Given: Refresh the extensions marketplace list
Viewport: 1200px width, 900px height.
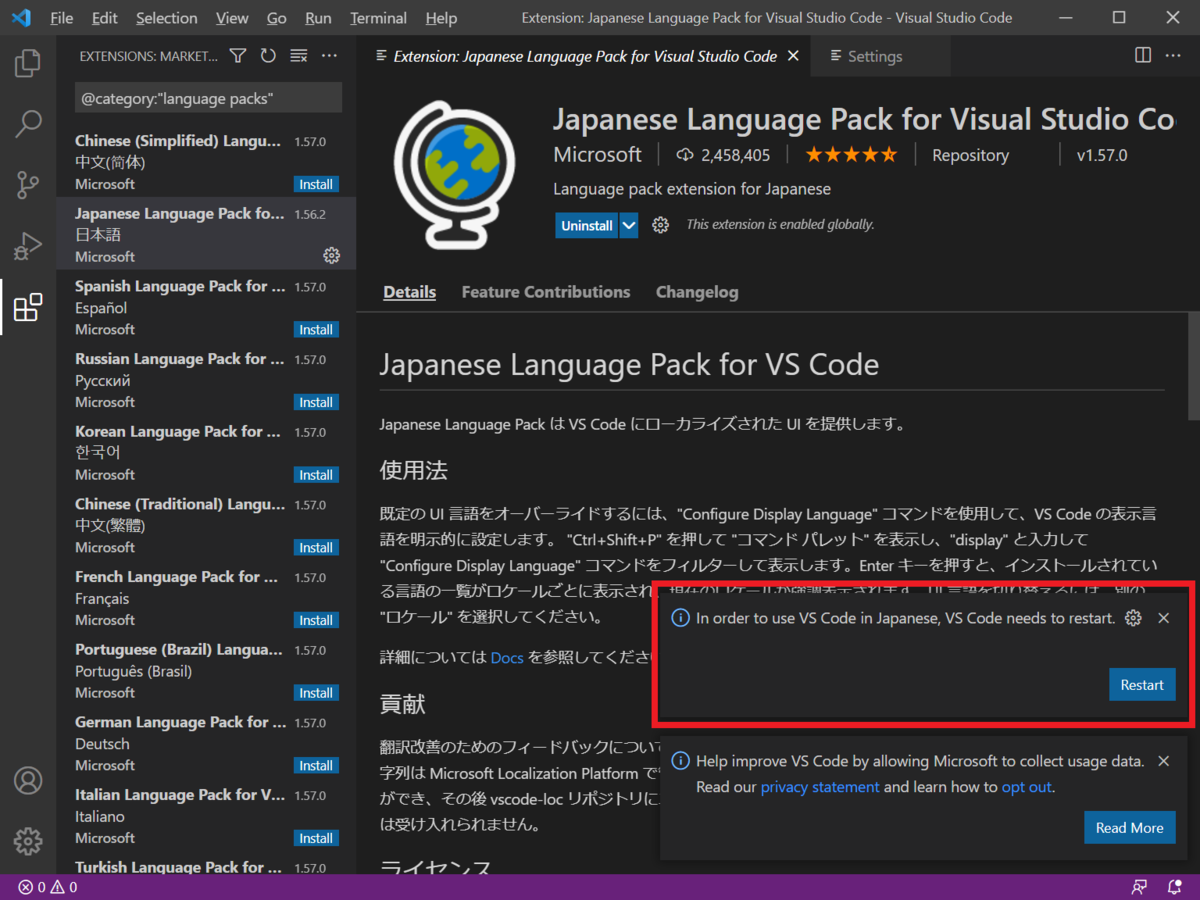Looking at the screenshot, I should click(x=268, y=56).
